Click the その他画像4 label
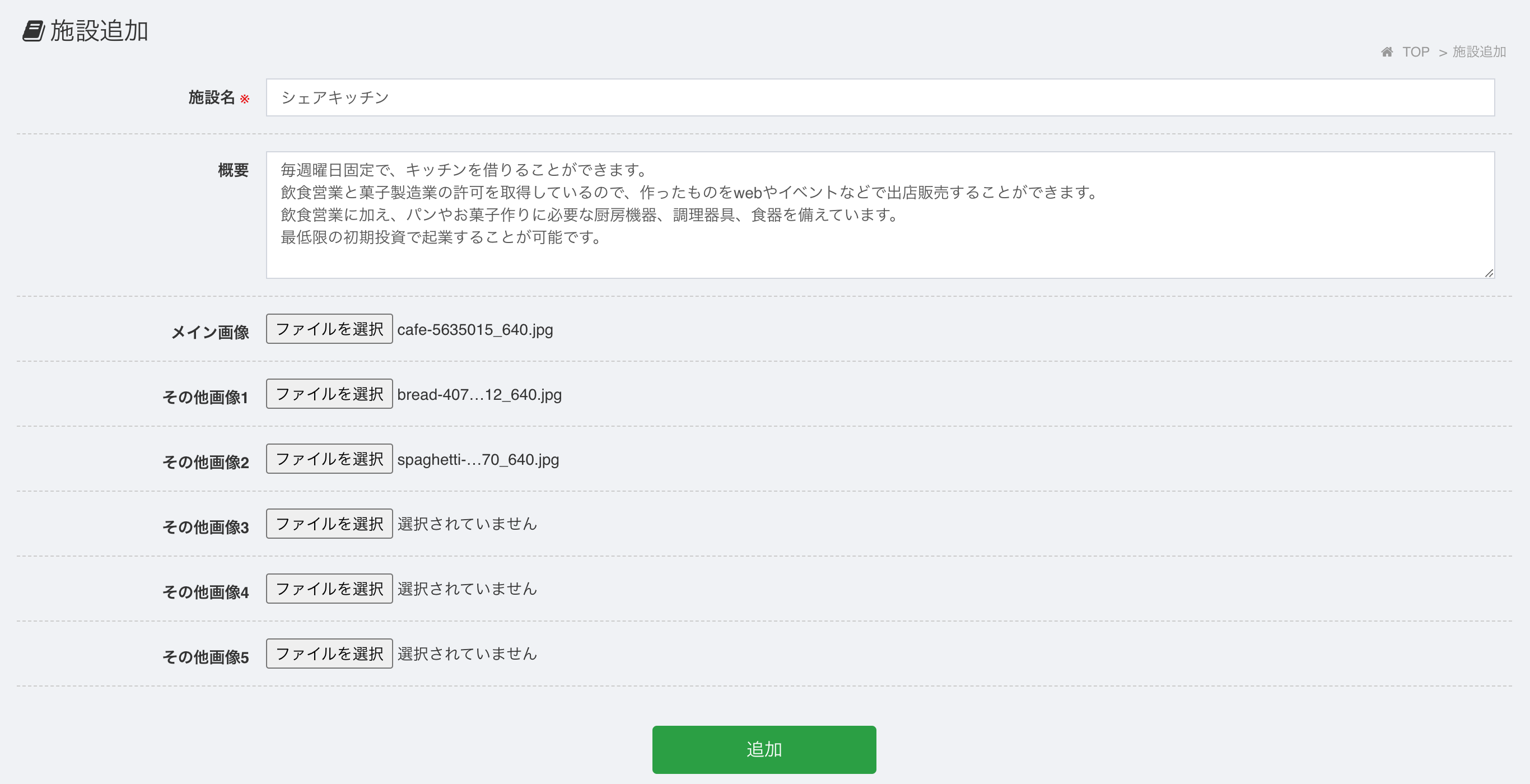 [206, 592]
